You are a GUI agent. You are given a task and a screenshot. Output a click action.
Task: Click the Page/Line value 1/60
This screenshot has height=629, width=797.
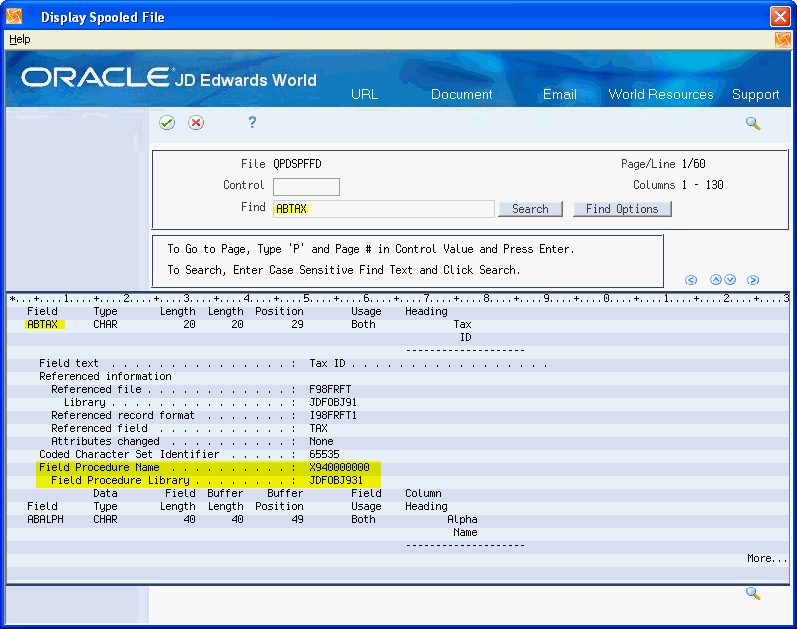point(693,164)
